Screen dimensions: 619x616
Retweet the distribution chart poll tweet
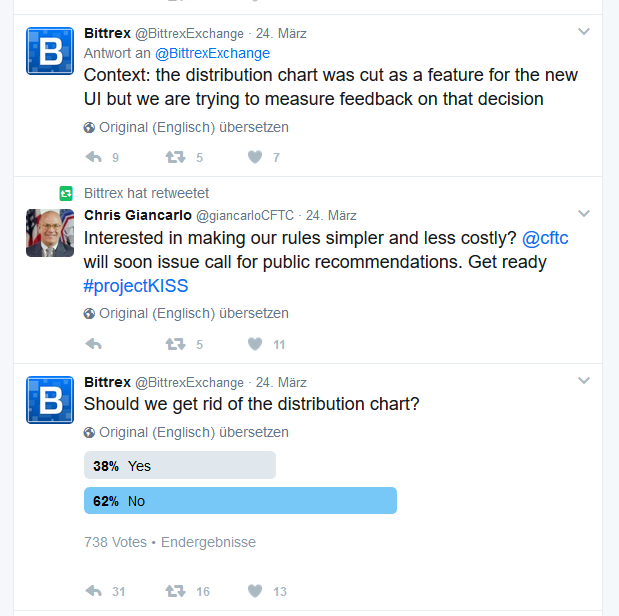coord(175,591)
